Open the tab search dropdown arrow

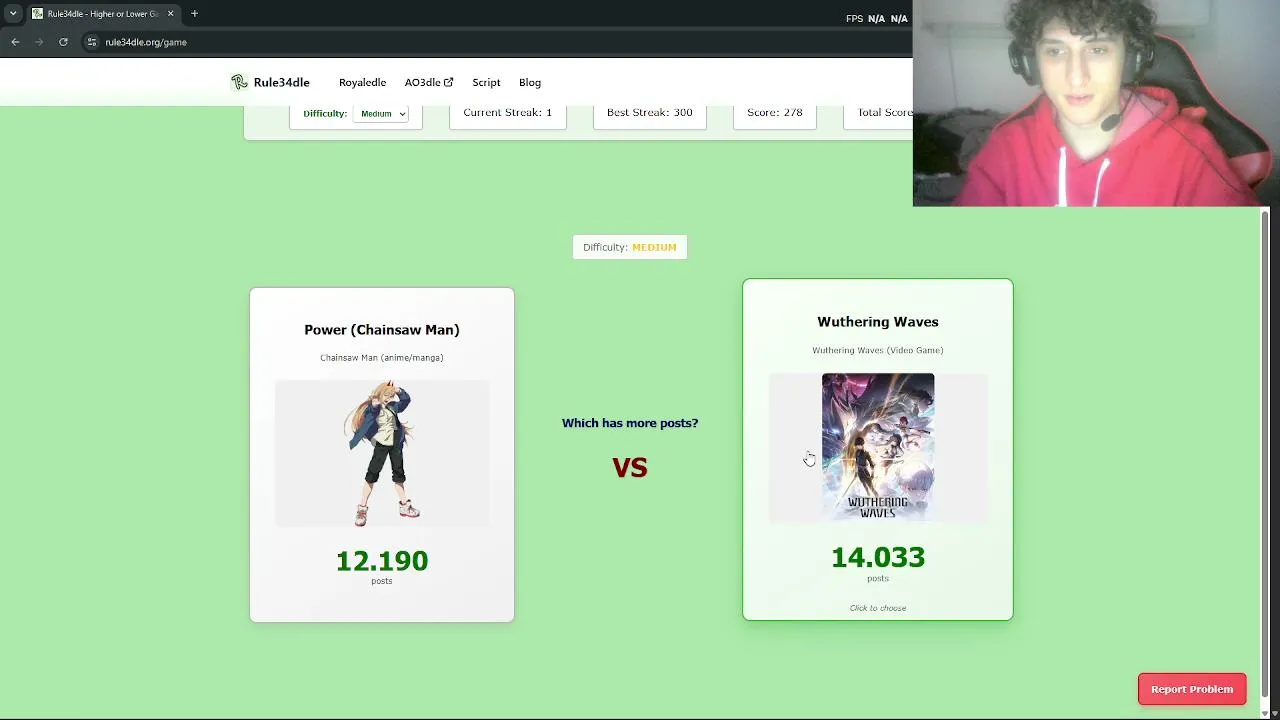(13, 14)
